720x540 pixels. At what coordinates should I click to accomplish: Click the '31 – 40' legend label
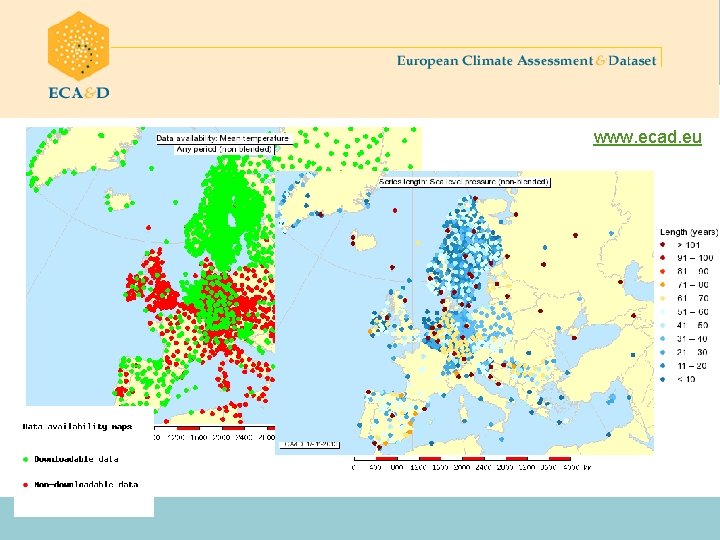click(x=692, y=339)
